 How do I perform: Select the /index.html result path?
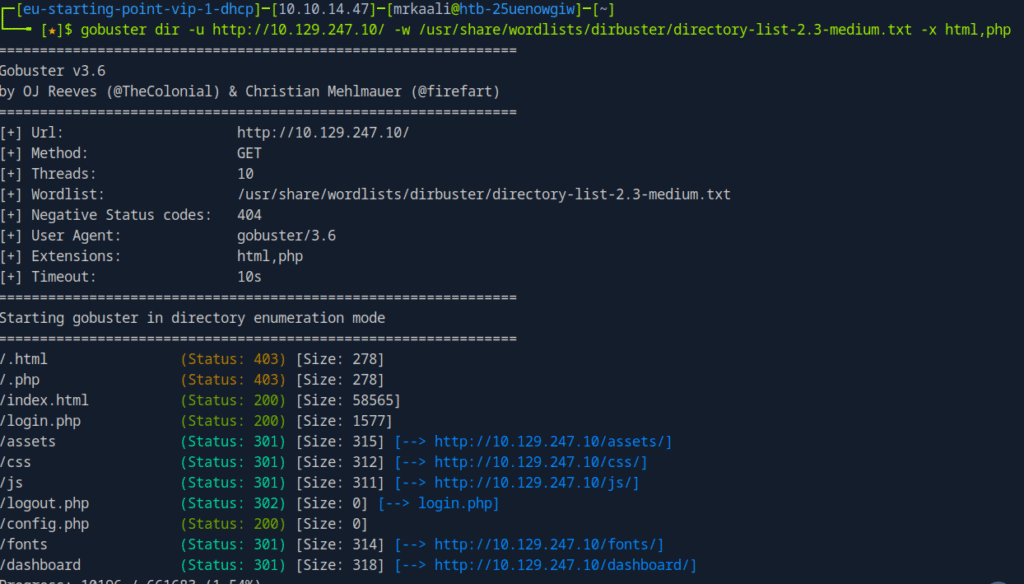[44, 400]
